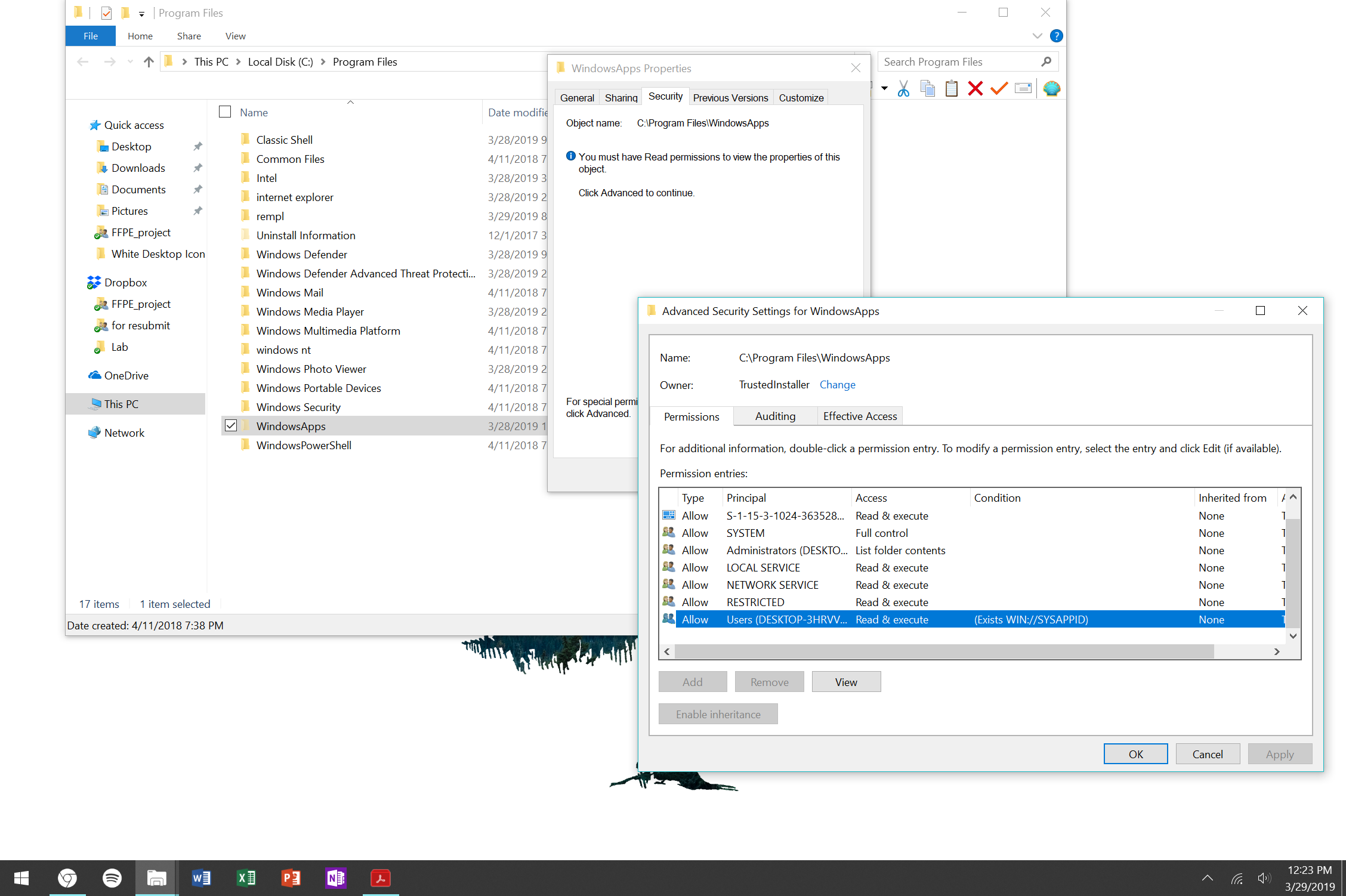Toggle the Properties checkbox in quick access toolbar

point(106,13)
